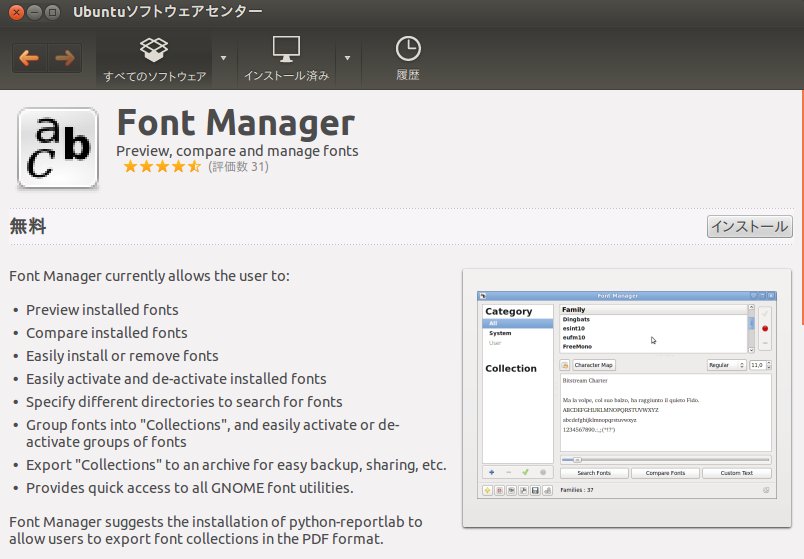804x559 pixels.
Task: Click the 'Preview installed fonts' bullet
Action: coord(102,310)
